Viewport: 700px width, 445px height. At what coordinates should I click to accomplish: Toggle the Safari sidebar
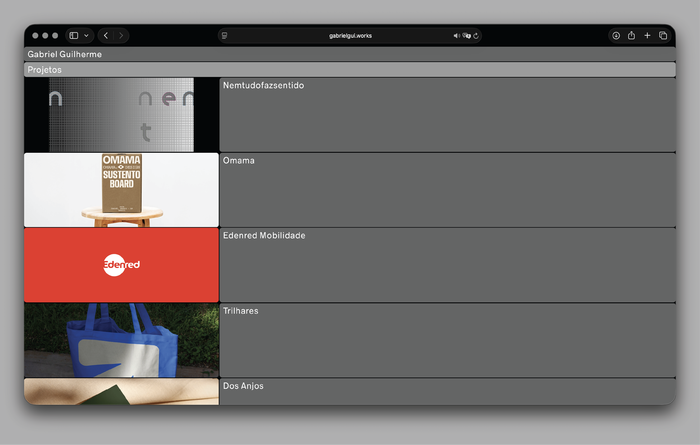tap(74, 35)
